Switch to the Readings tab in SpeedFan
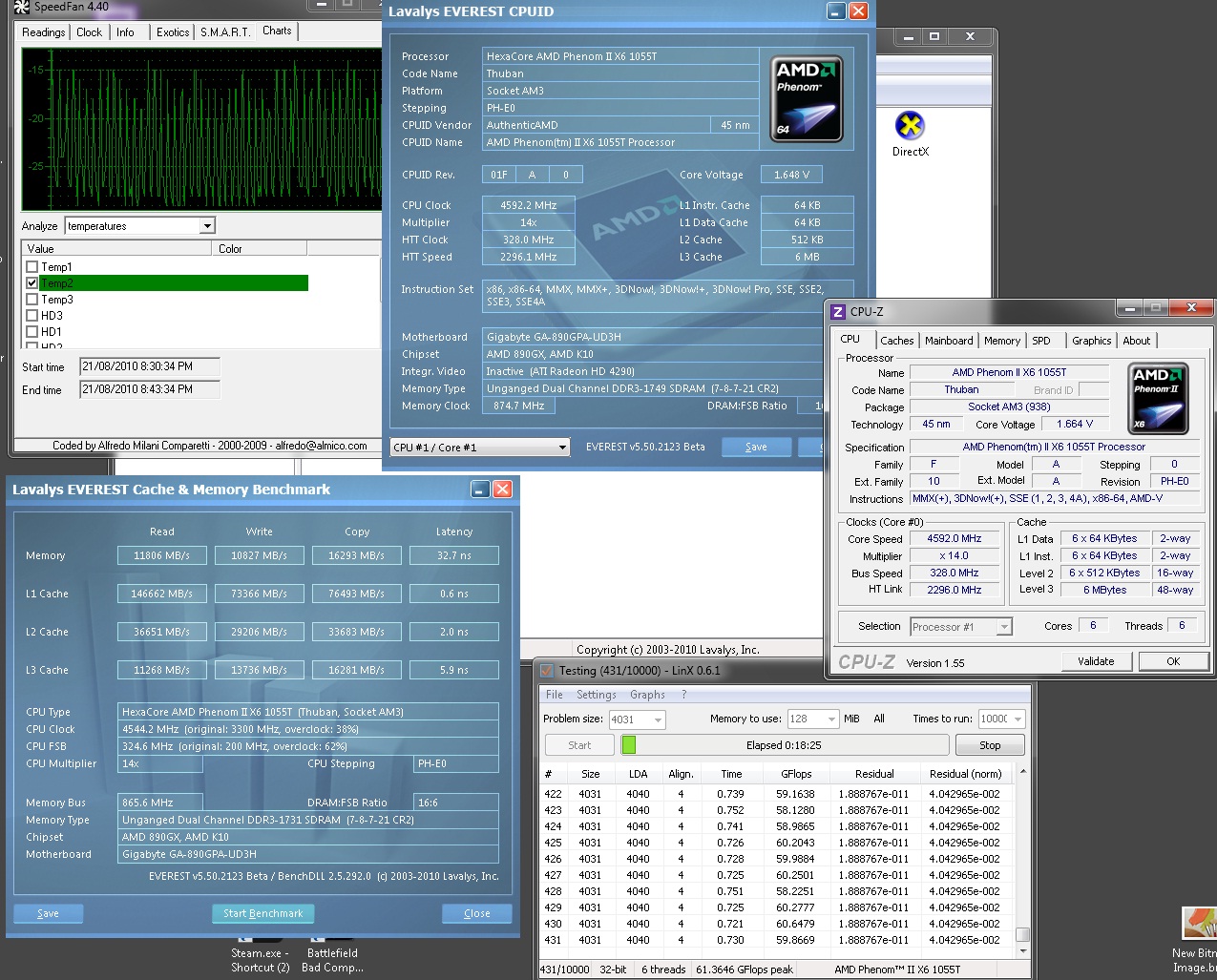This screenshot has width=1217, height=980. pyautogui.click(x=44, y=32)
